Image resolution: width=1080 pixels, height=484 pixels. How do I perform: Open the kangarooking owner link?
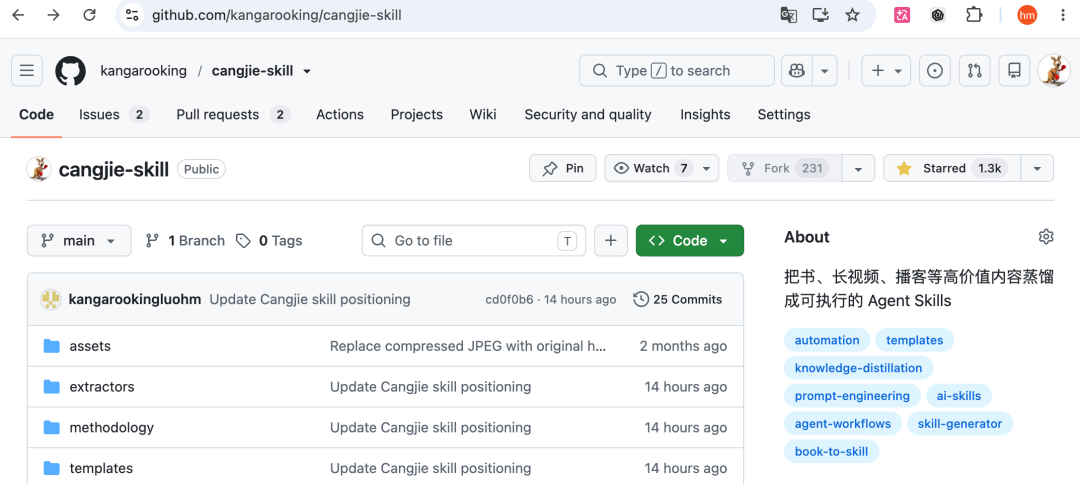pyautogui.click(x=143, y=71)
